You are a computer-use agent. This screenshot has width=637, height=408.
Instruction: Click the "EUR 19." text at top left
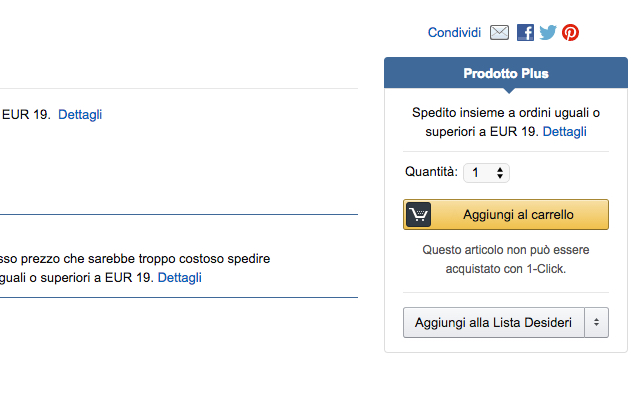(x=26, y=114)
